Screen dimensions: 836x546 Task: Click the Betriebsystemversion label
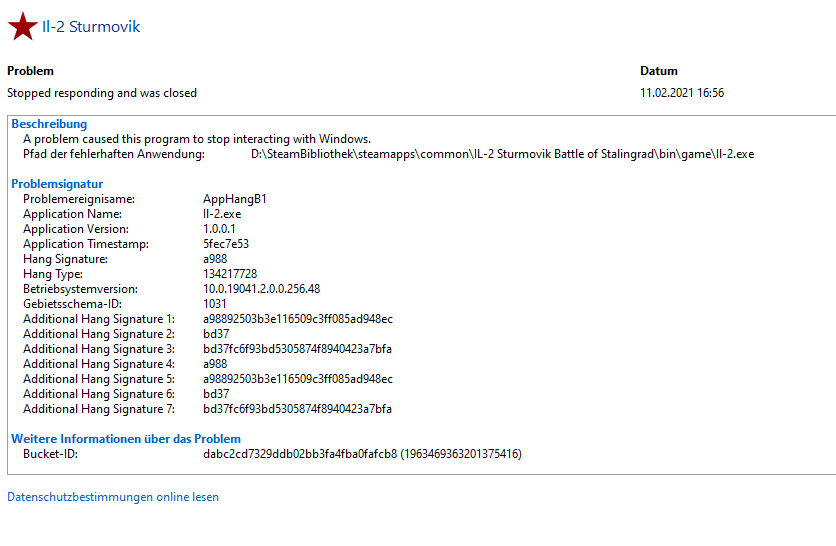[80, 289]
